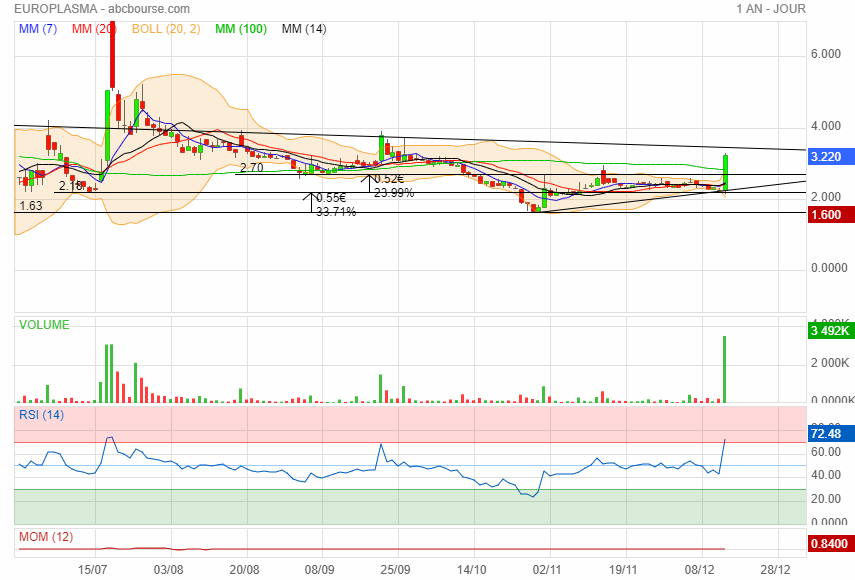Click the green 3 492K volume tag
This screenshot has height=580, width=855.
[831, 330]
